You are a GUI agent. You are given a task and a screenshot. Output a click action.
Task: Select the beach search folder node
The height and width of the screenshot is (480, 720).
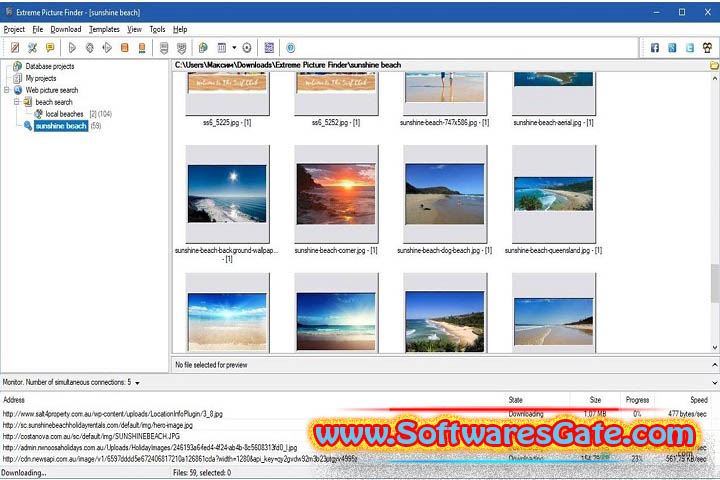tap(54, 102)
